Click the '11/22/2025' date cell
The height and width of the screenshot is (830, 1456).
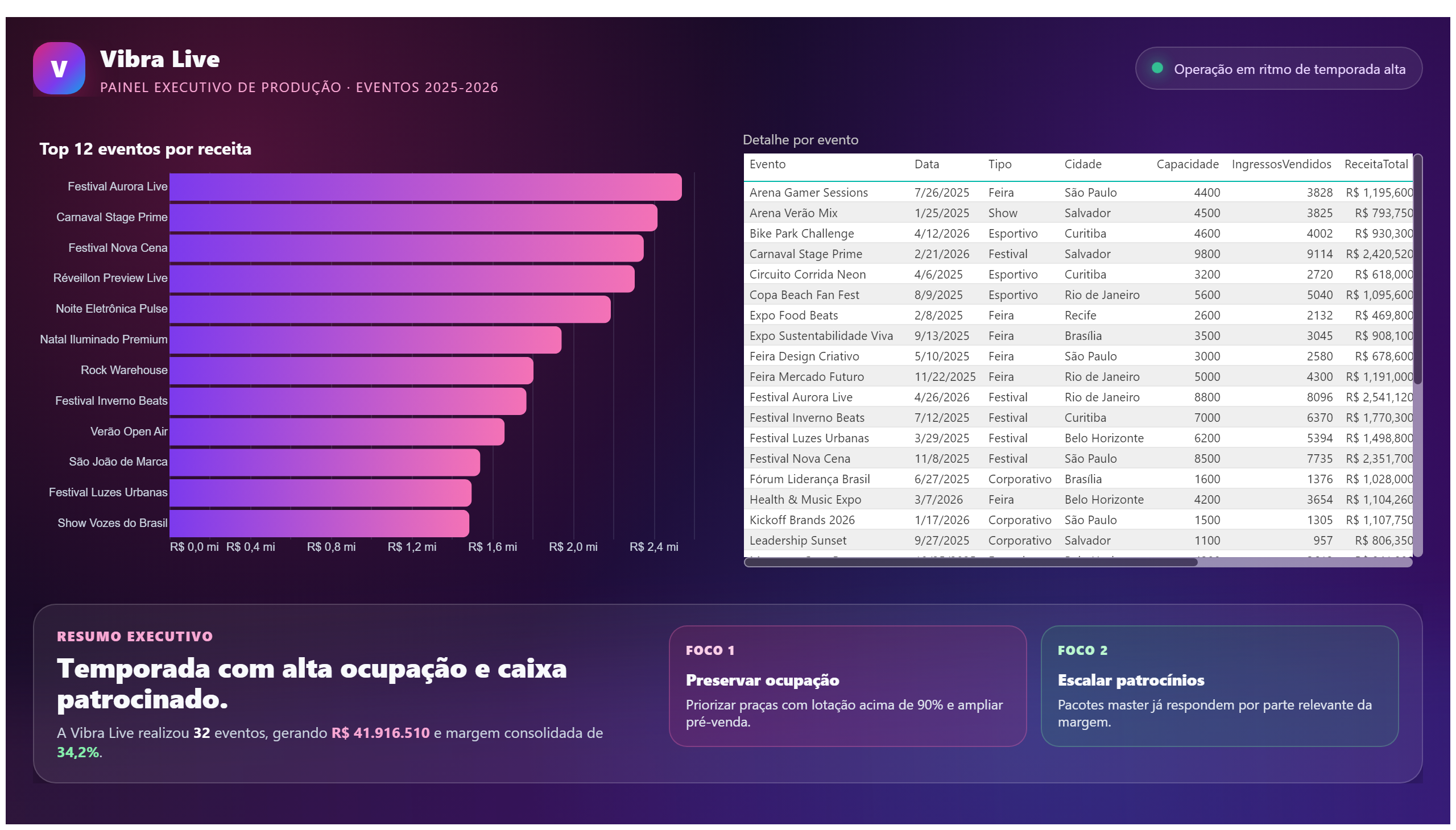[945, 377]
